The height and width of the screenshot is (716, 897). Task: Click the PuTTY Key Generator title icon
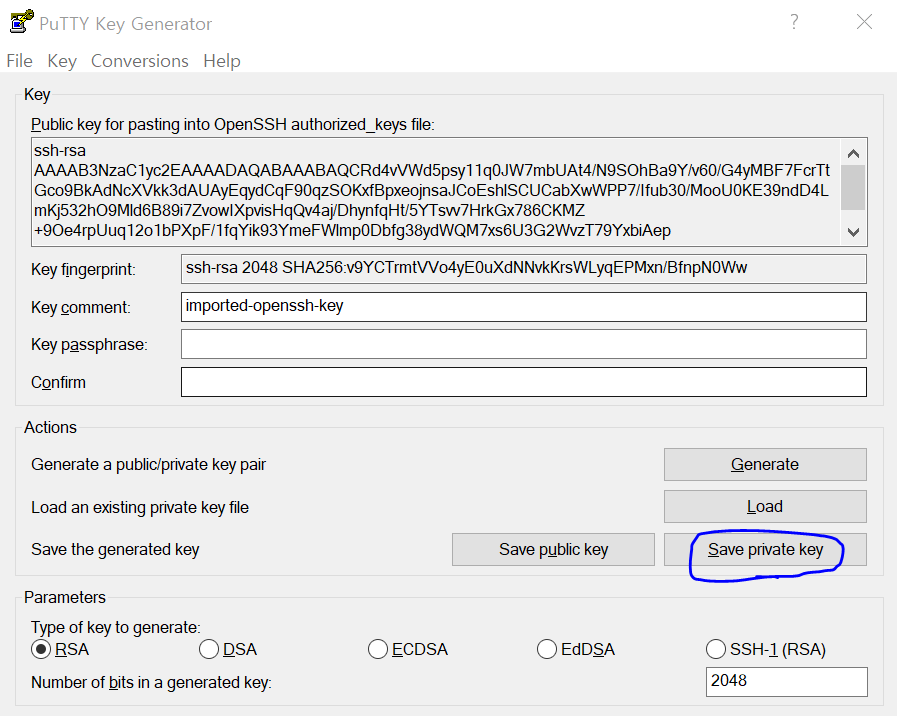[x=22, y=22]
